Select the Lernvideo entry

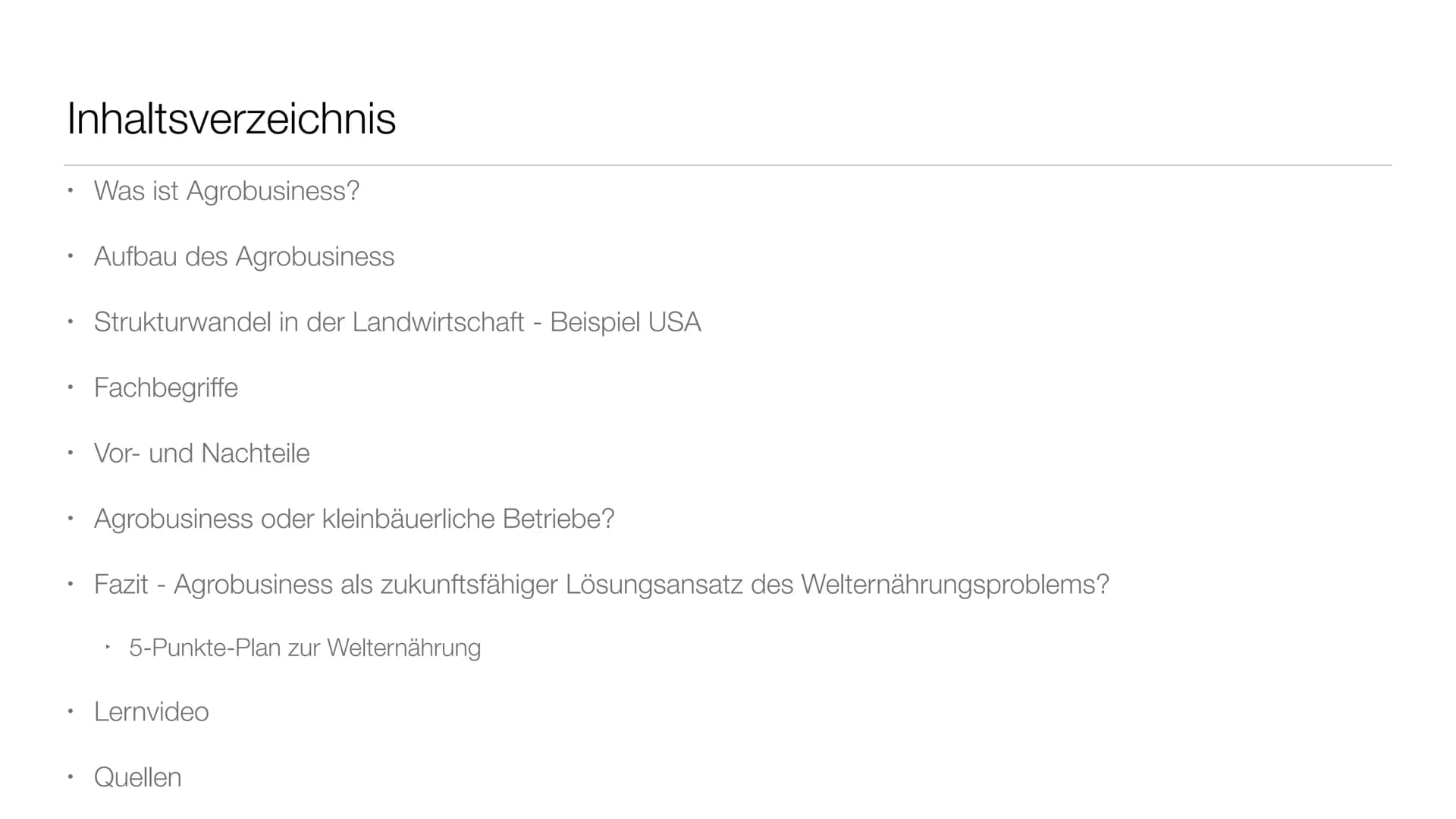(x=151, y=712)
